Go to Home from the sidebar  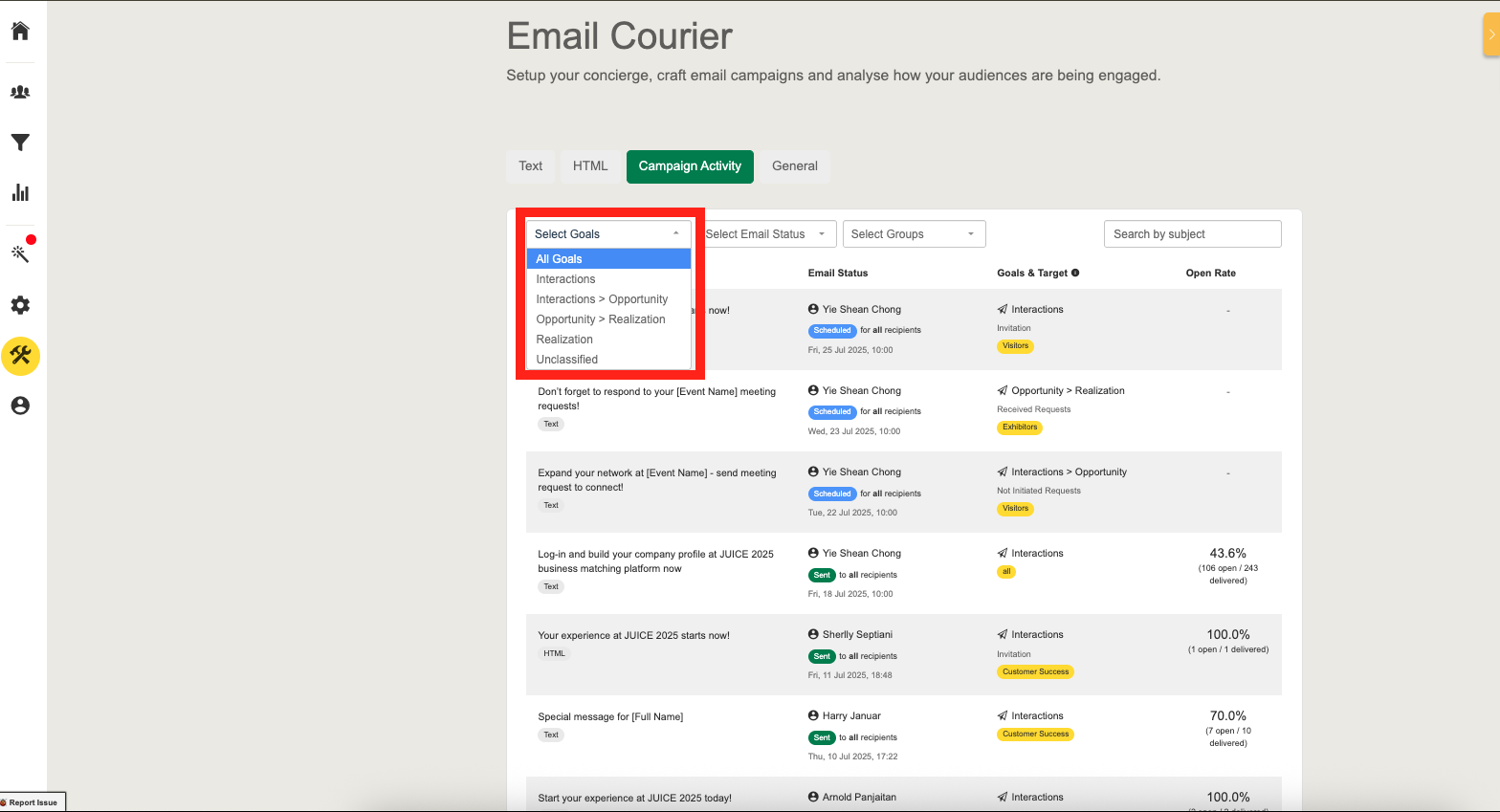[20, 31]
